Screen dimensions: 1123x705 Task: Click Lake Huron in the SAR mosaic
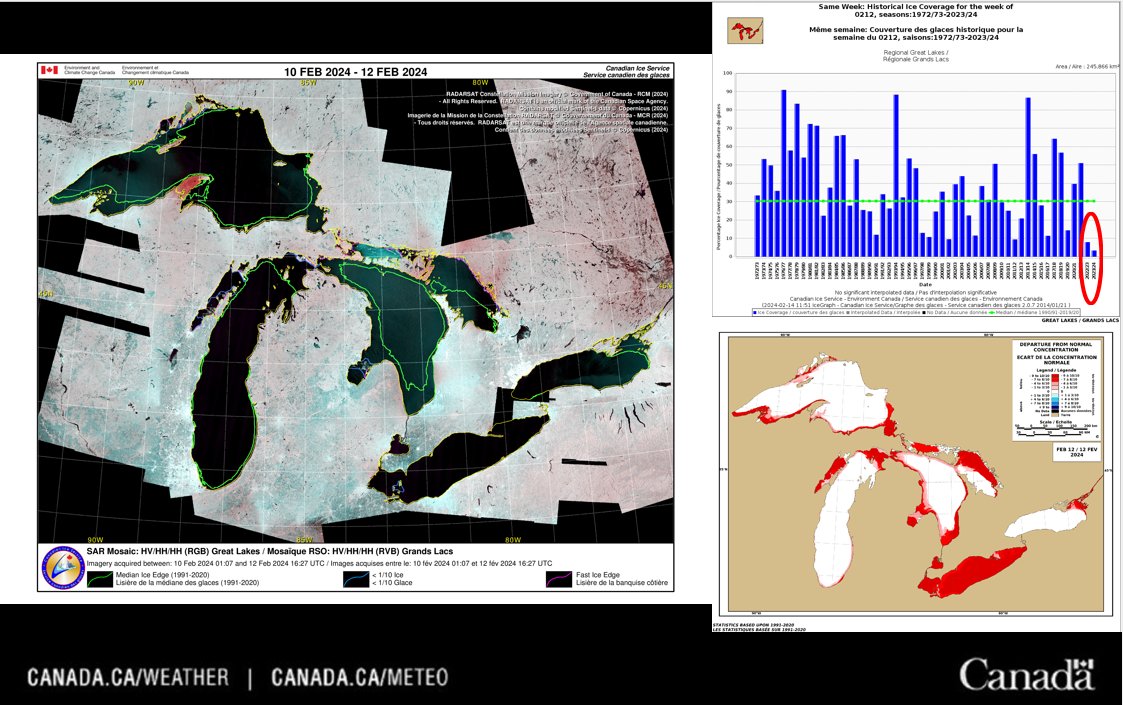pos(401,315)
